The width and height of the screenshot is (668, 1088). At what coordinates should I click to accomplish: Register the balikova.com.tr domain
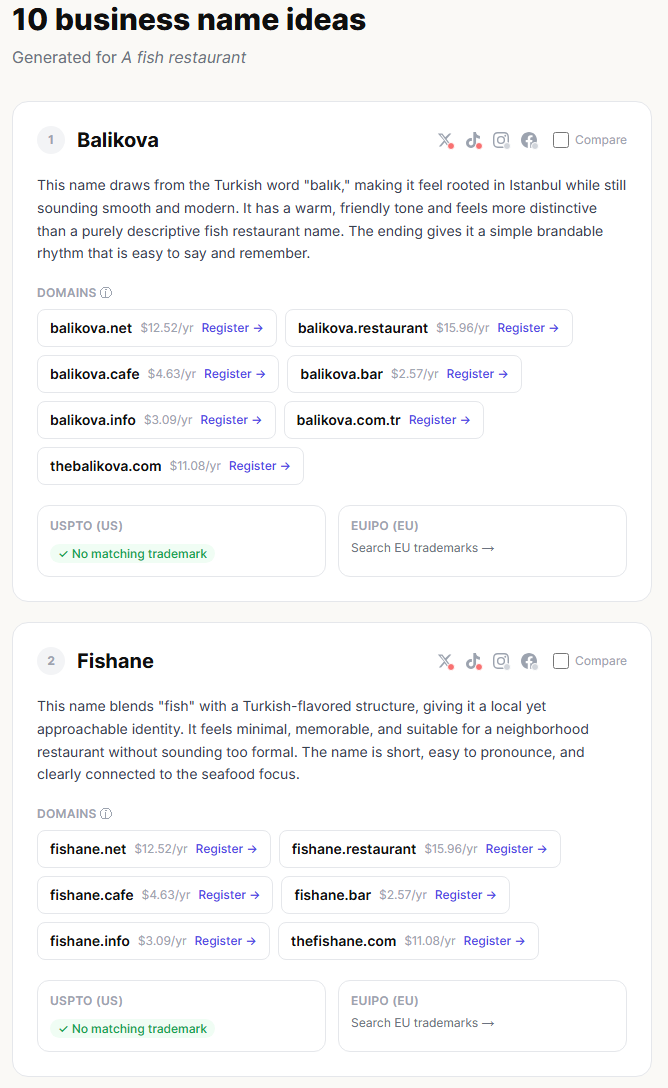click(439, 419)
